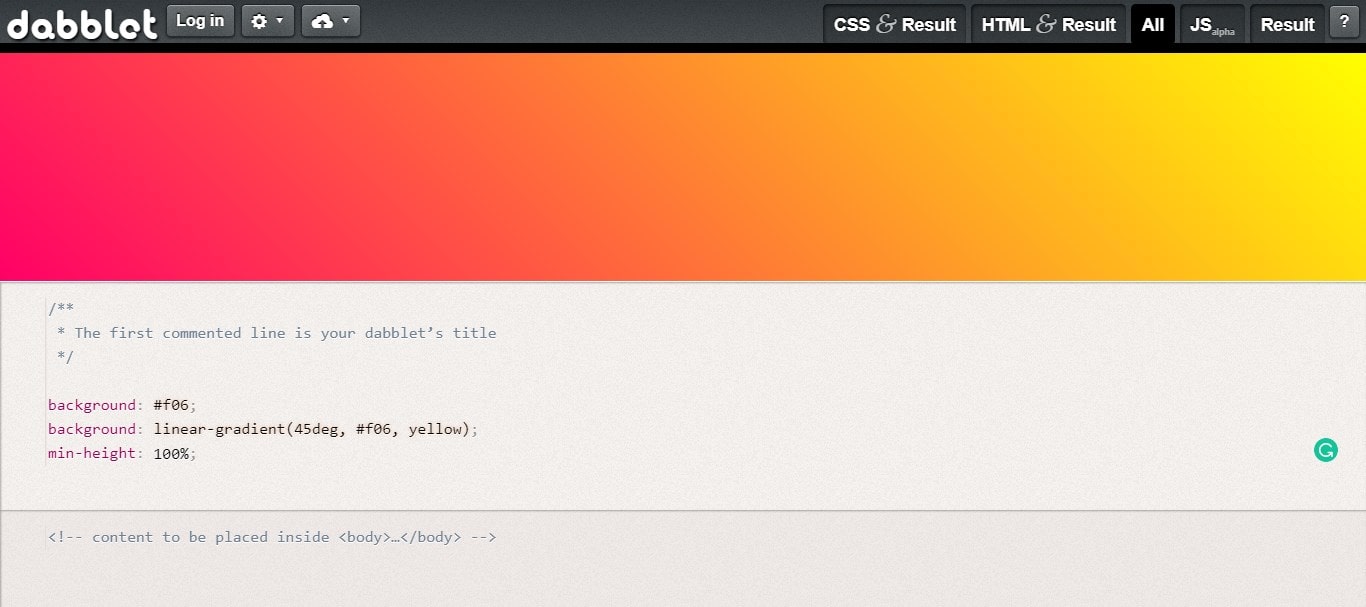The width and height of the screenshot is (1366, 607).
Task: Open the settings gear menu
Action: pos(260,20)
